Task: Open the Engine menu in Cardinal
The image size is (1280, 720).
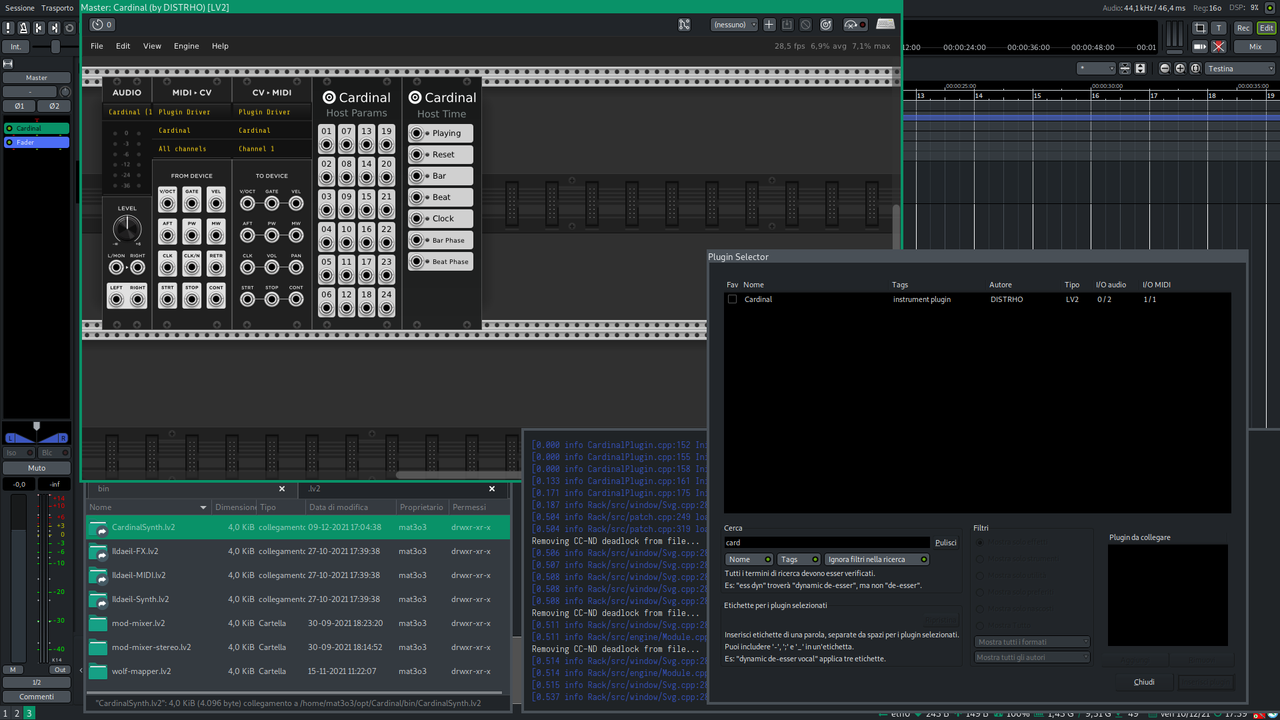Action: click(186, 46)
